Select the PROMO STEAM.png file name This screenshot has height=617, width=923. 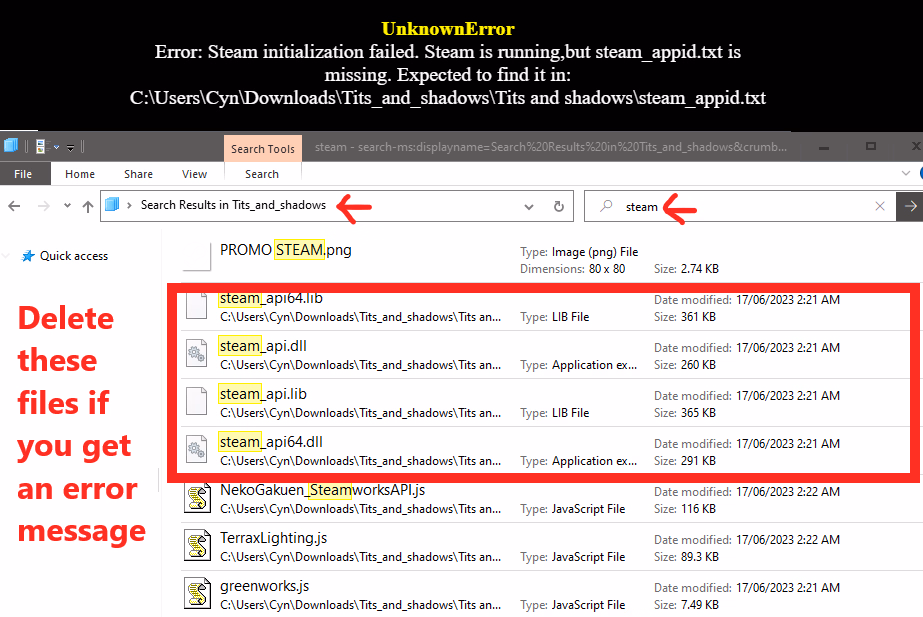285,250
